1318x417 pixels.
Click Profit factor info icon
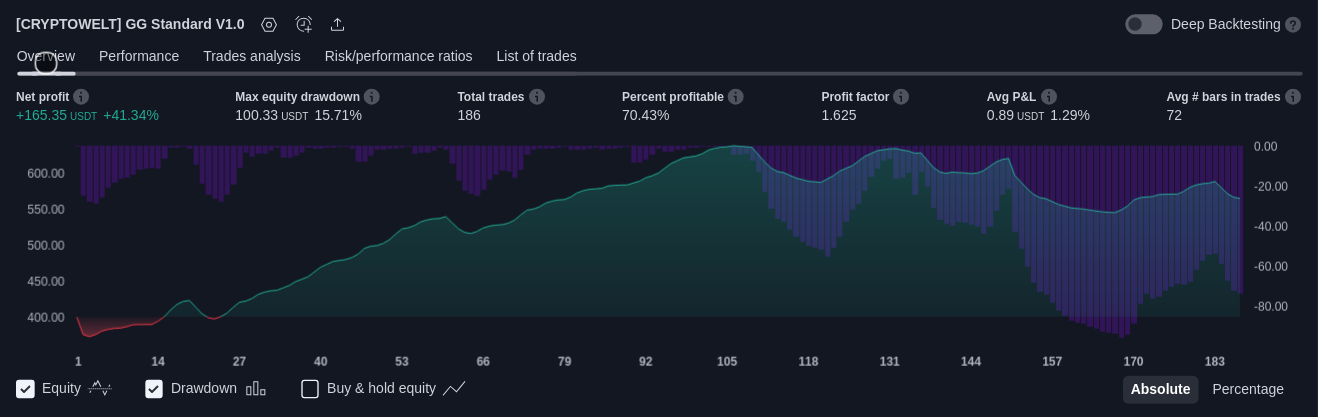(x=901, y=97)
